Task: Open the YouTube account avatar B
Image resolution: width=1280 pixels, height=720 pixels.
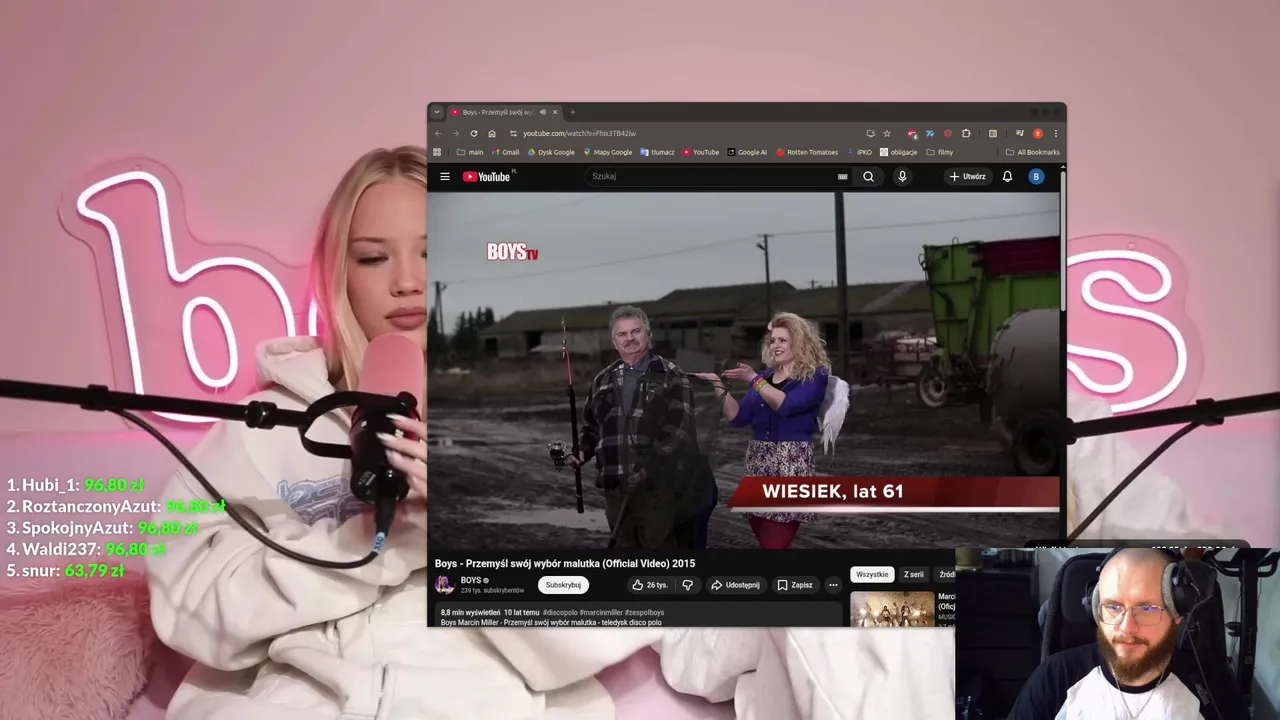Action: pos(1036,177)
